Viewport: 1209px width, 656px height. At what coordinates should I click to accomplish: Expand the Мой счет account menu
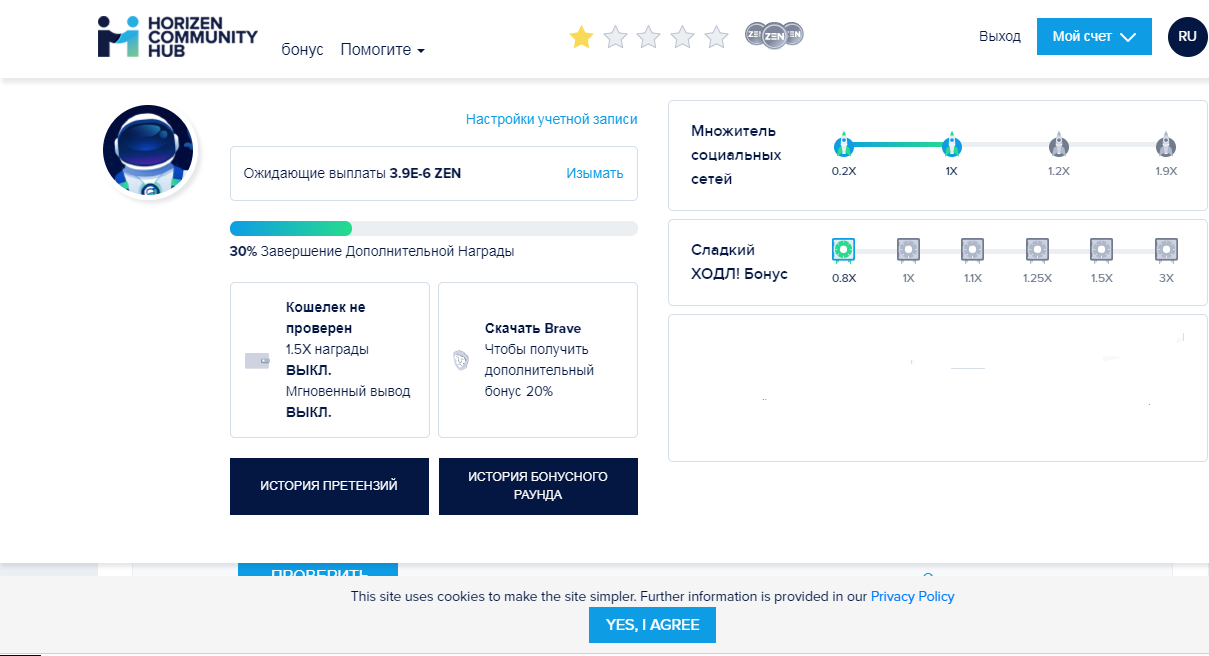tap(1094, 36)
